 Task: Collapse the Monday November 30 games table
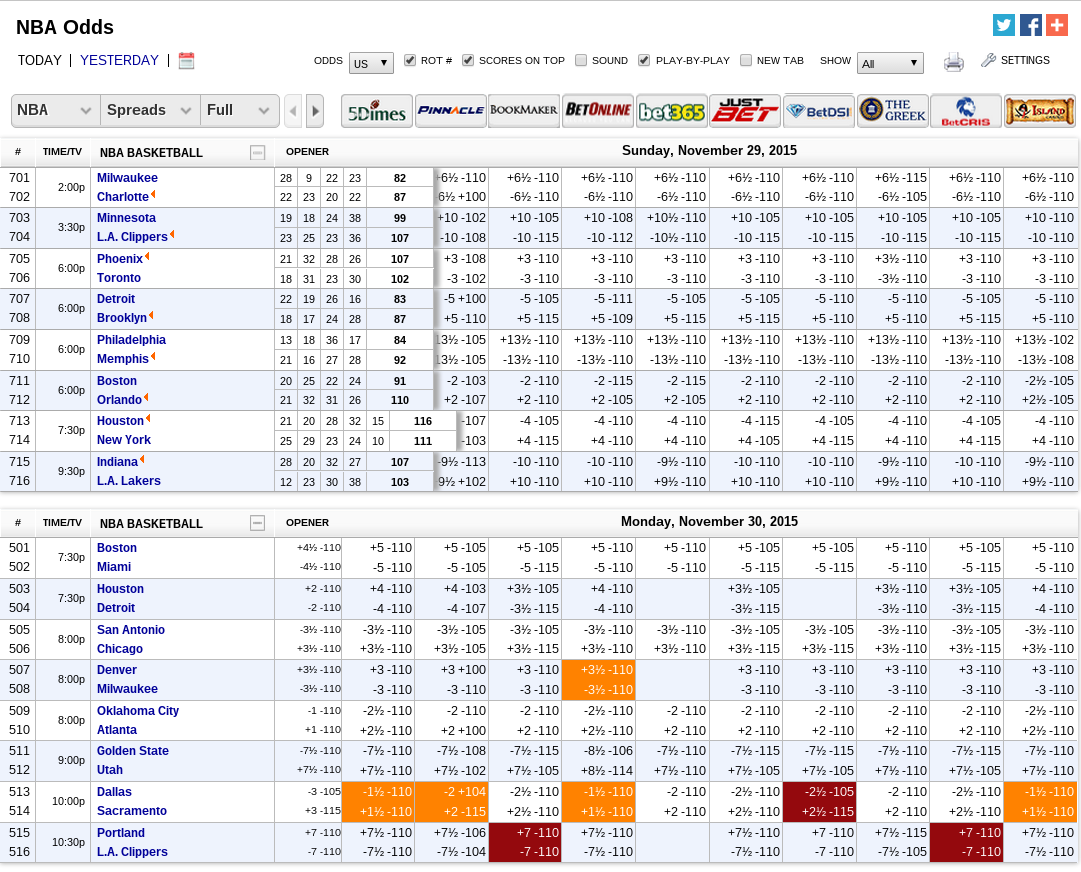pos(257,523)
